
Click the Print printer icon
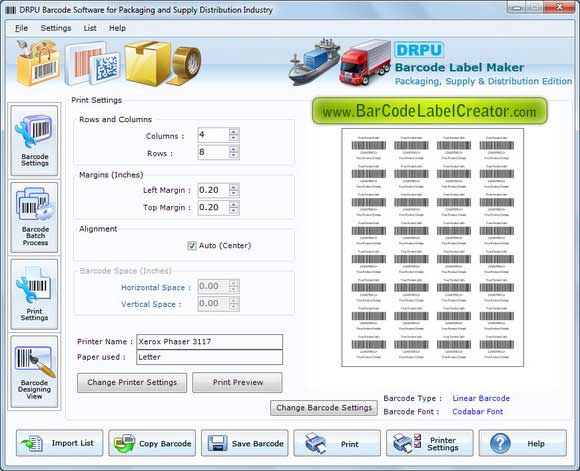[x=315, y=443]
